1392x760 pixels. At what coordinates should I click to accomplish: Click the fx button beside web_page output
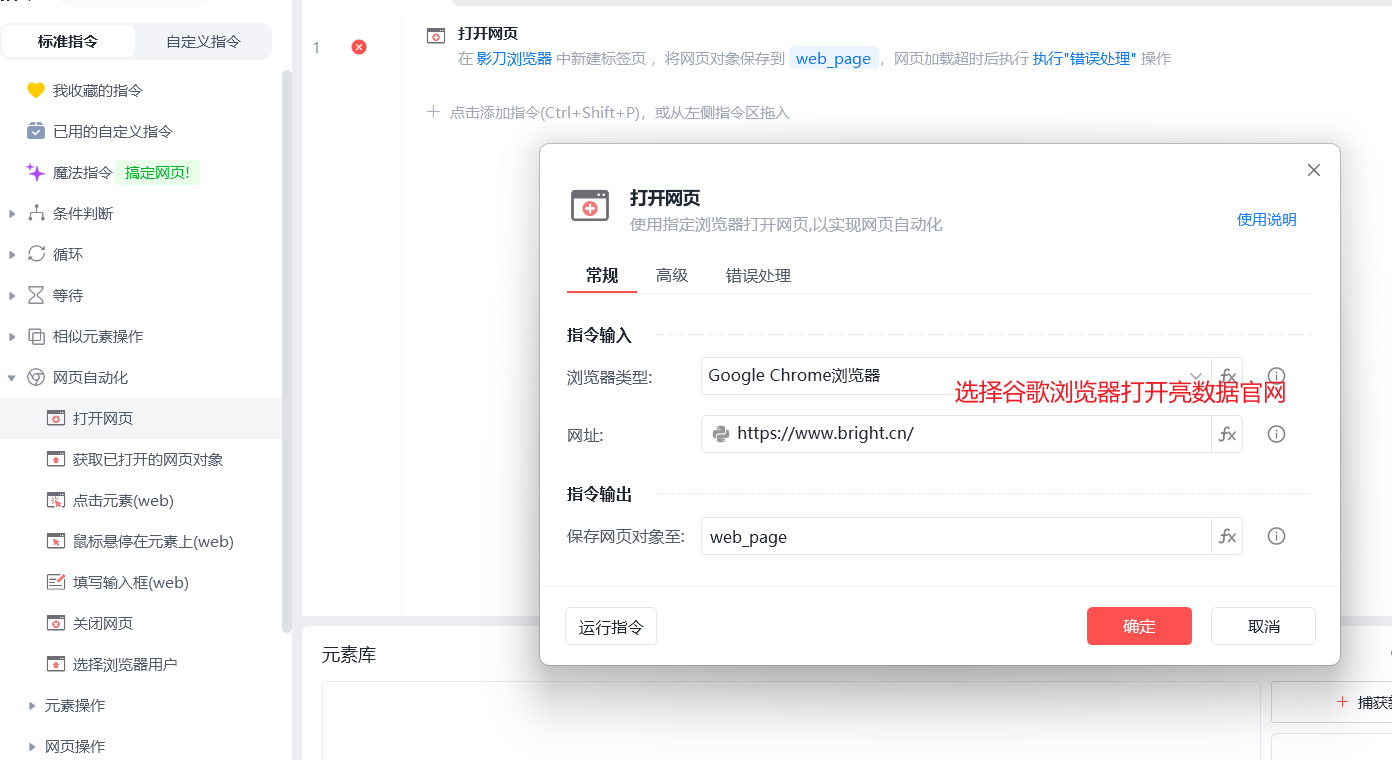point(1227,536)
